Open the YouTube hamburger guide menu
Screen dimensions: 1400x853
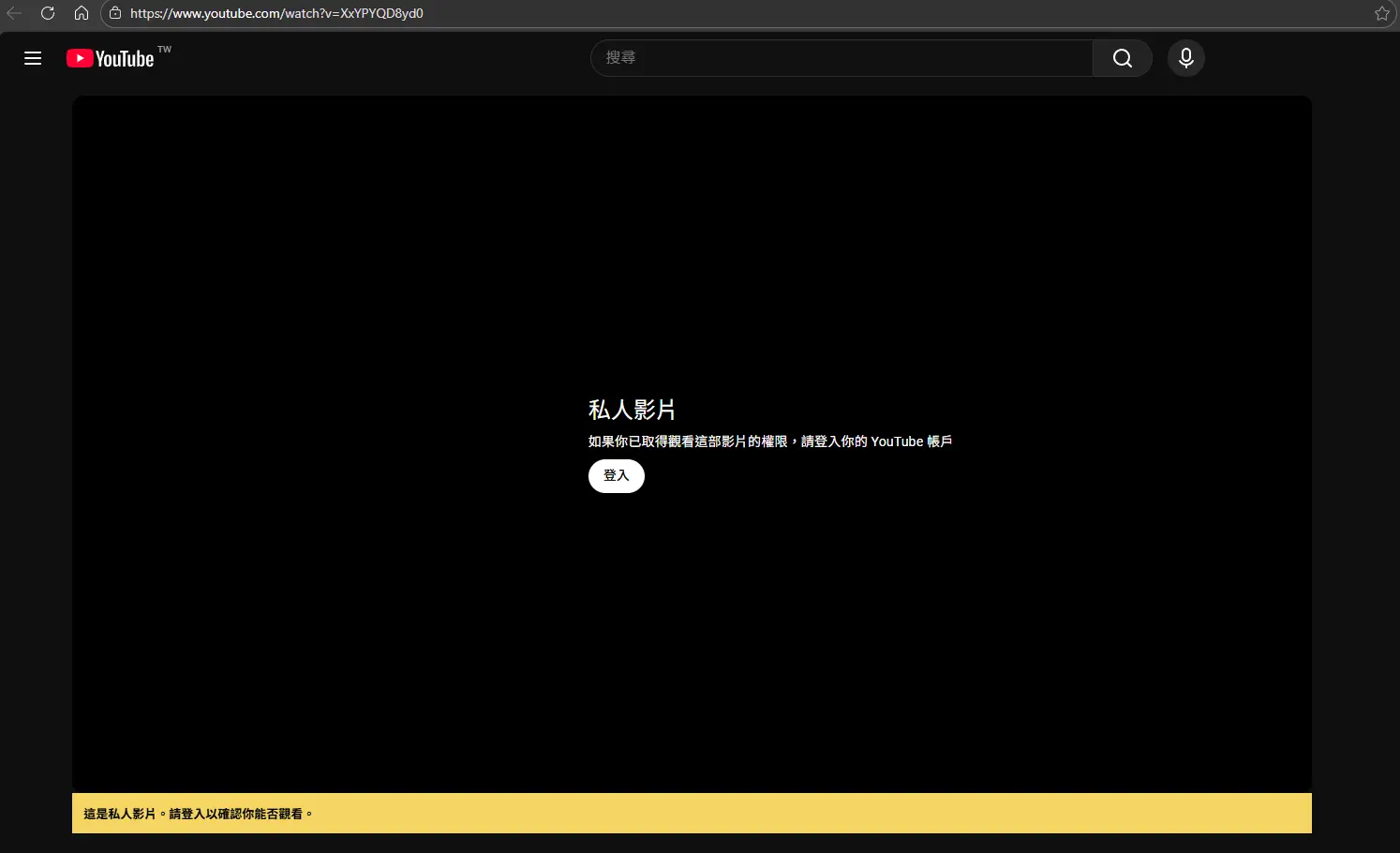click(x=33, y=58)
